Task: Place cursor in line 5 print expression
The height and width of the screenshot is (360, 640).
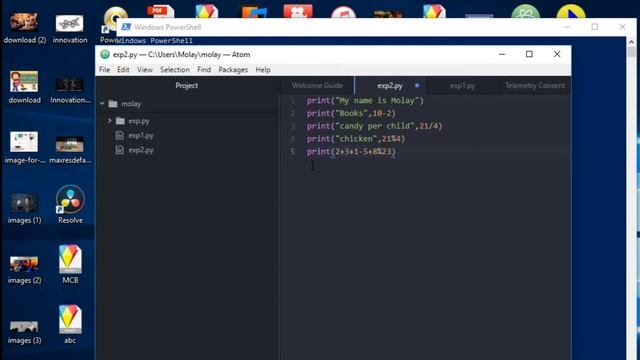Action: [x=351, y=151]
